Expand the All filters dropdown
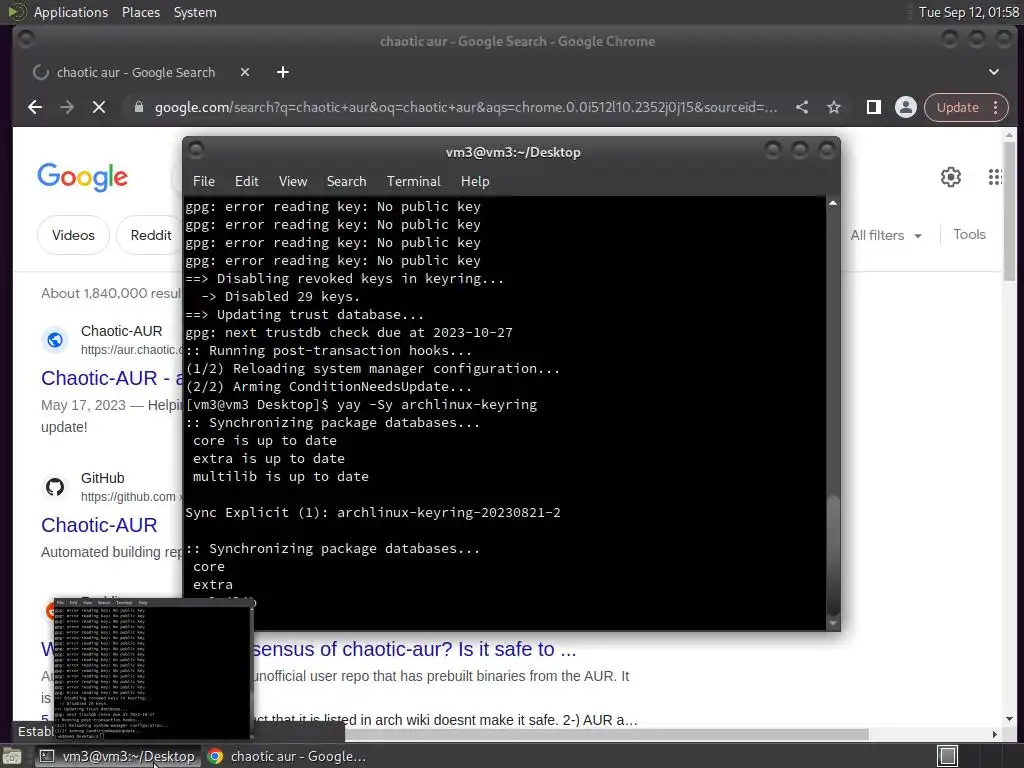Screen dimensions: 1024x768 tap(886, 235)
